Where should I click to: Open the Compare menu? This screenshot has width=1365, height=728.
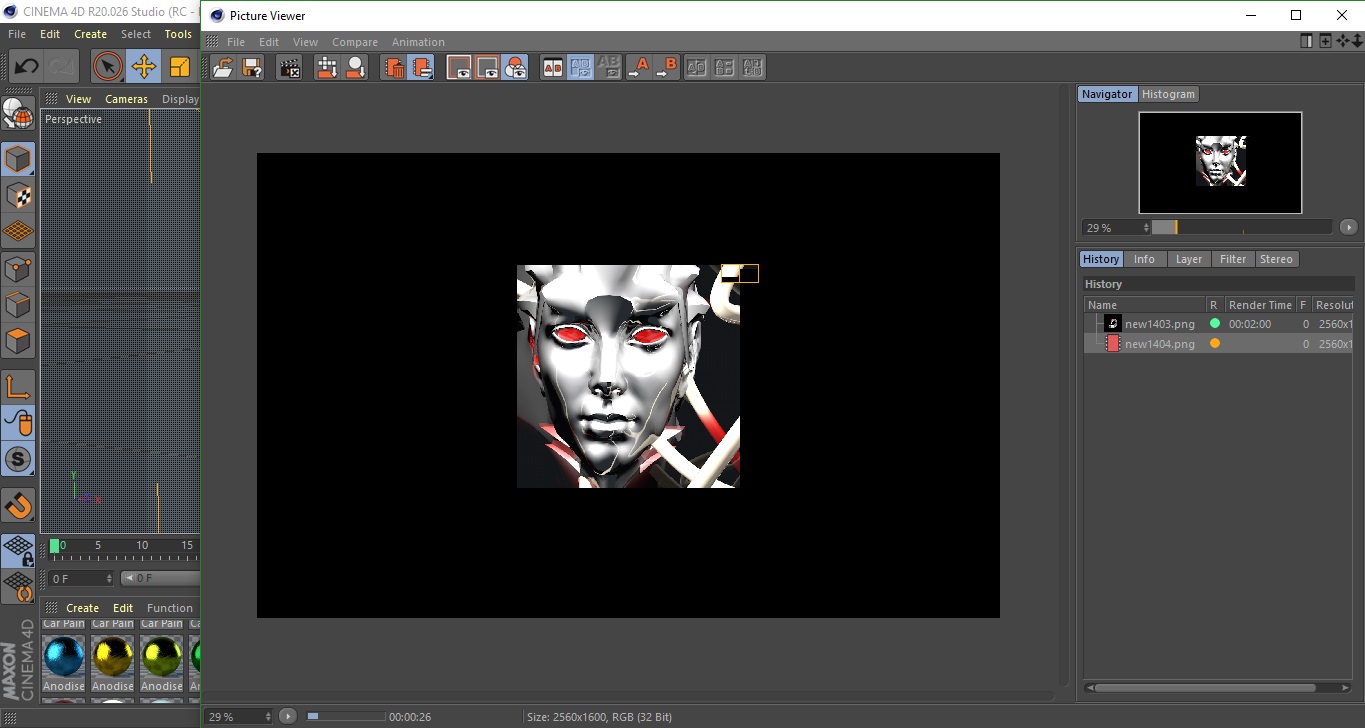tap(354, 42)
